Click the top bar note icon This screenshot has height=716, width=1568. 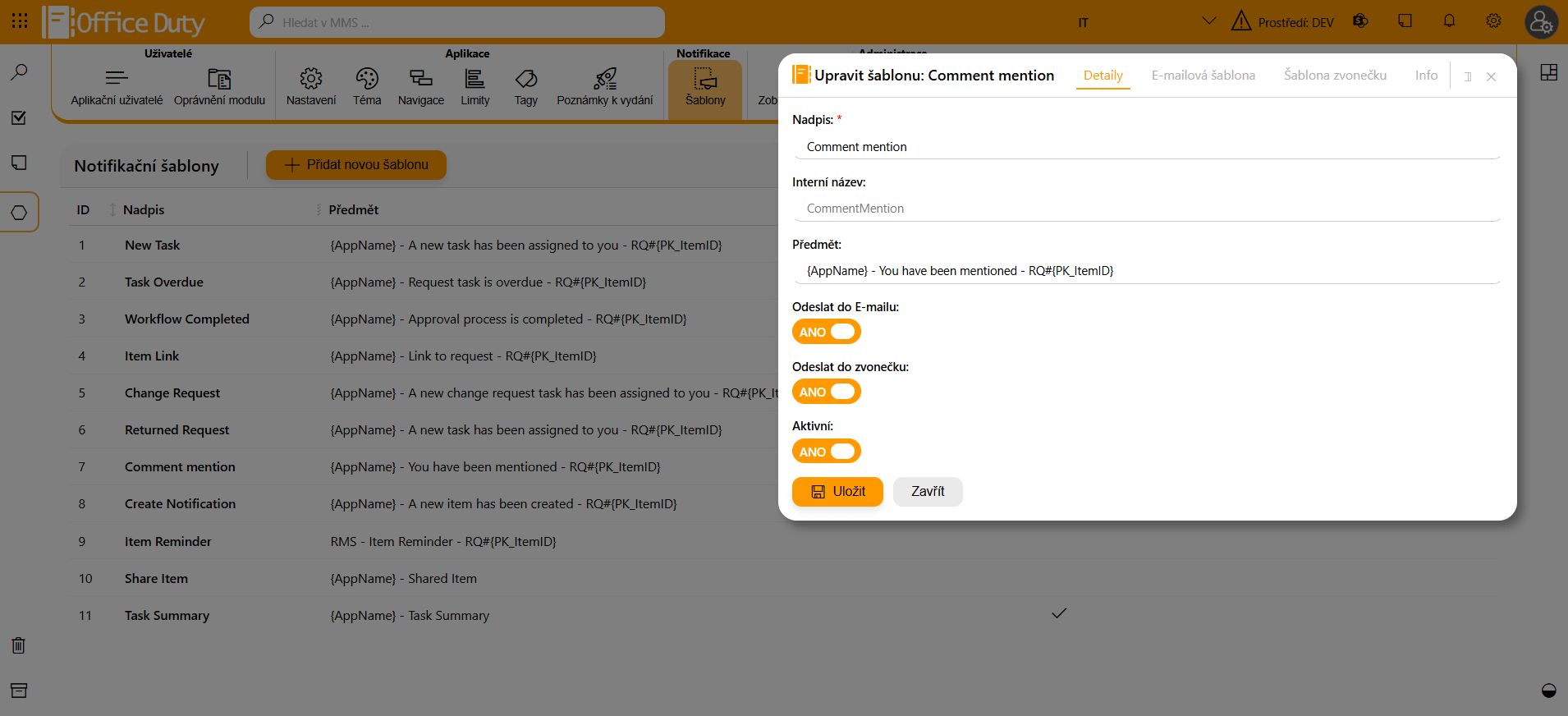point(1405,21)
